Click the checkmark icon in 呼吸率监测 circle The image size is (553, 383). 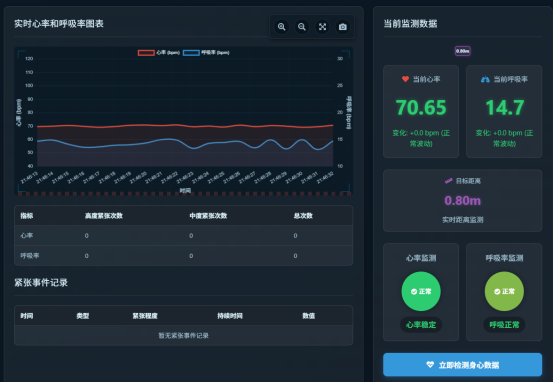pyautogui.click(x=497, y=292)
